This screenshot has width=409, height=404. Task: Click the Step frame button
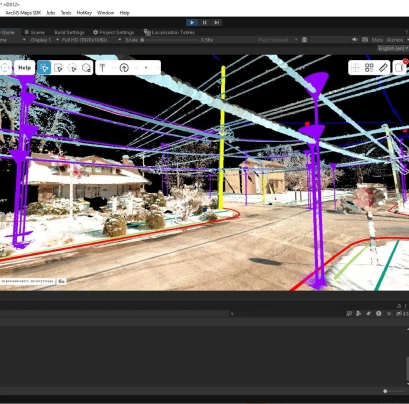(217, 22)
